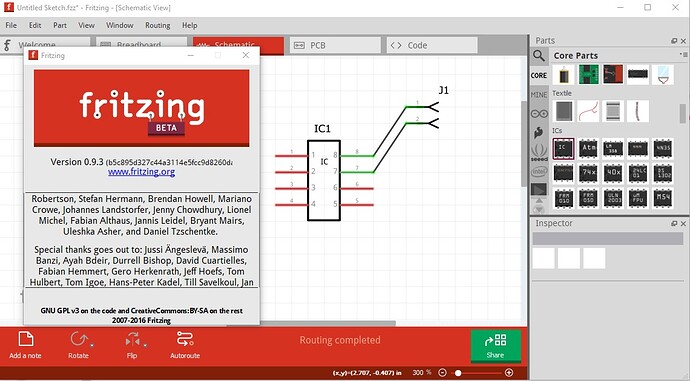
Task: Open the Flip dropdown arrow
Action: (x=145, y=345)
